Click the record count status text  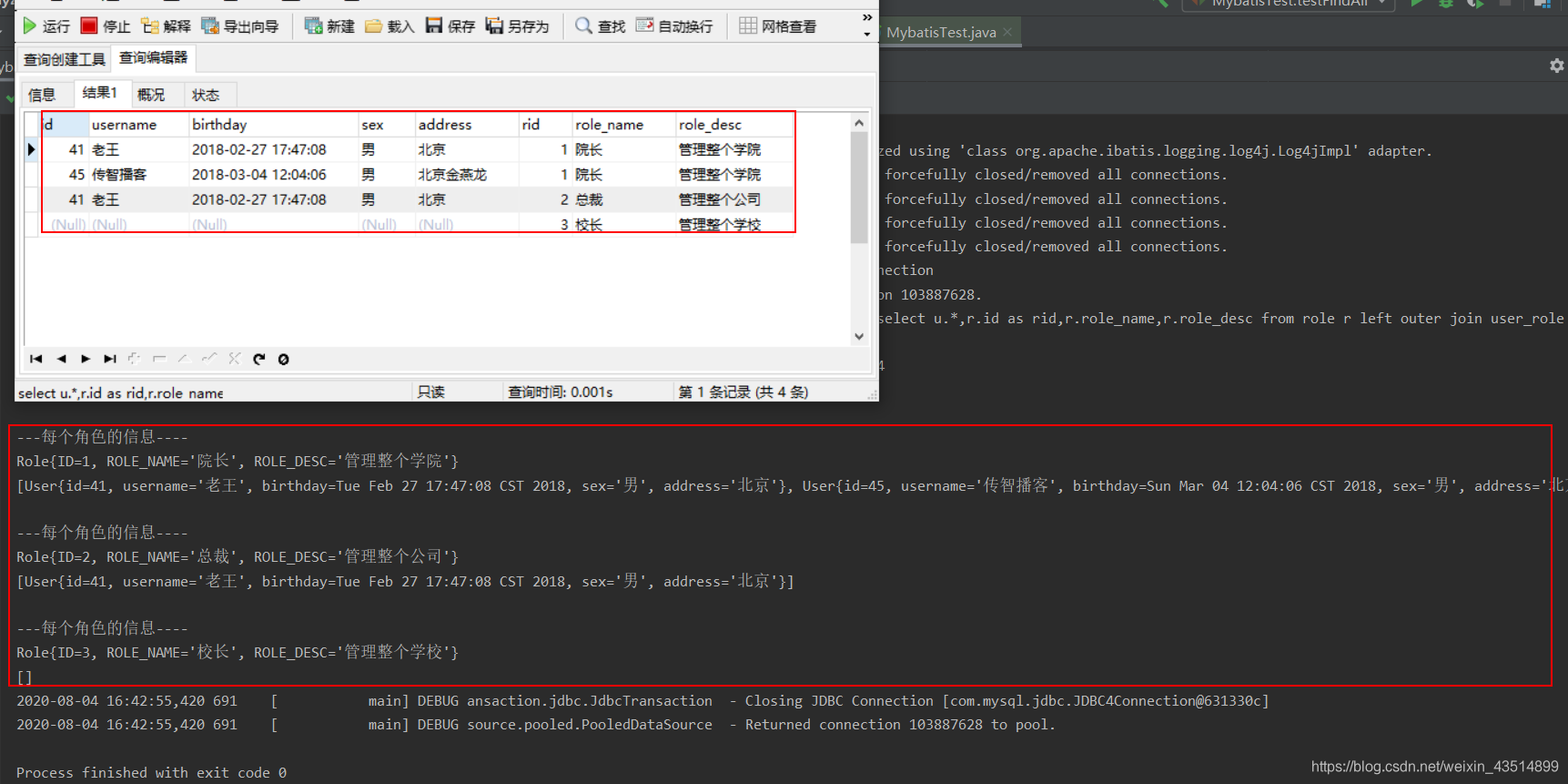point(743,392)
